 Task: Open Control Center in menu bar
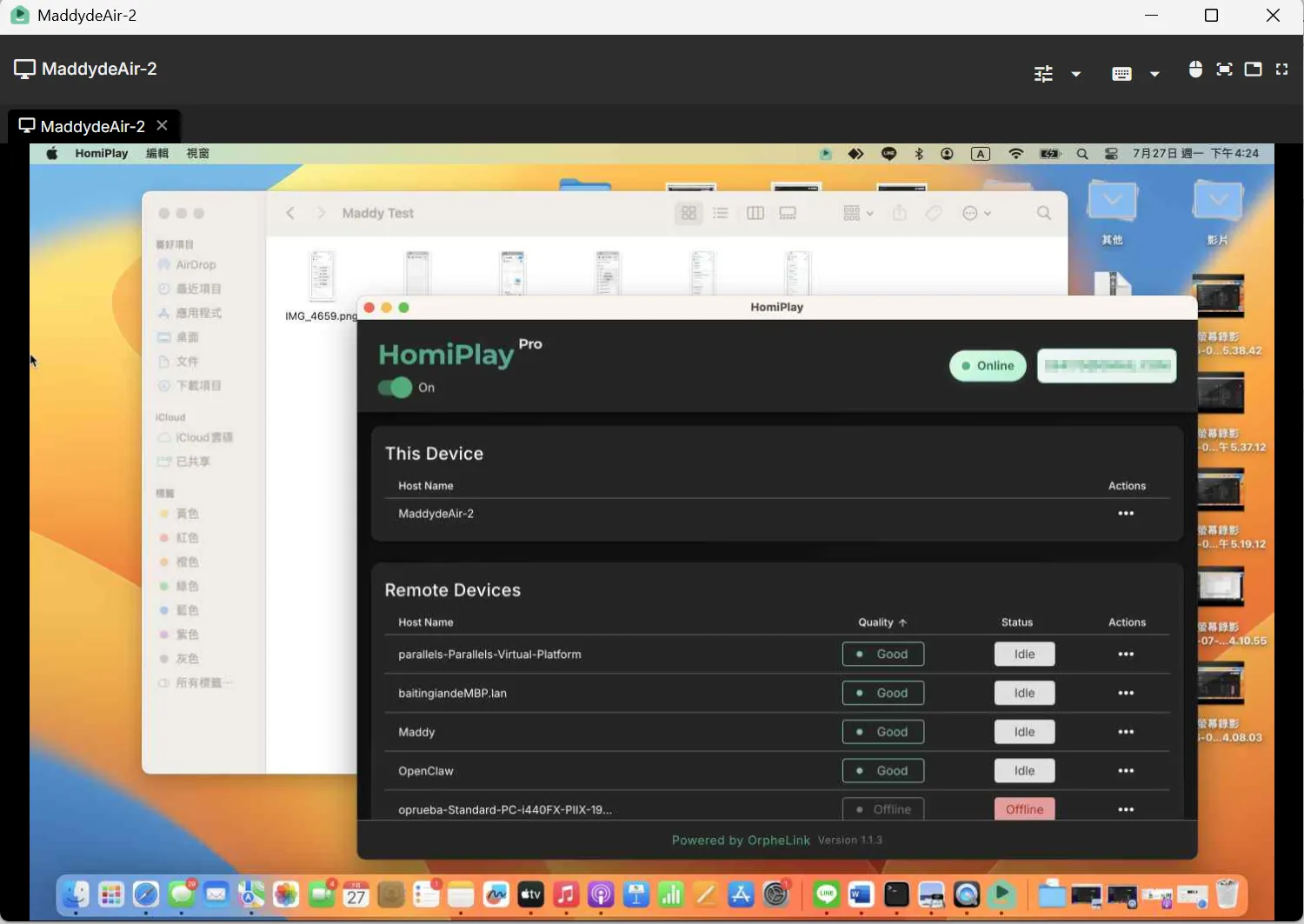coord(1111,154)
